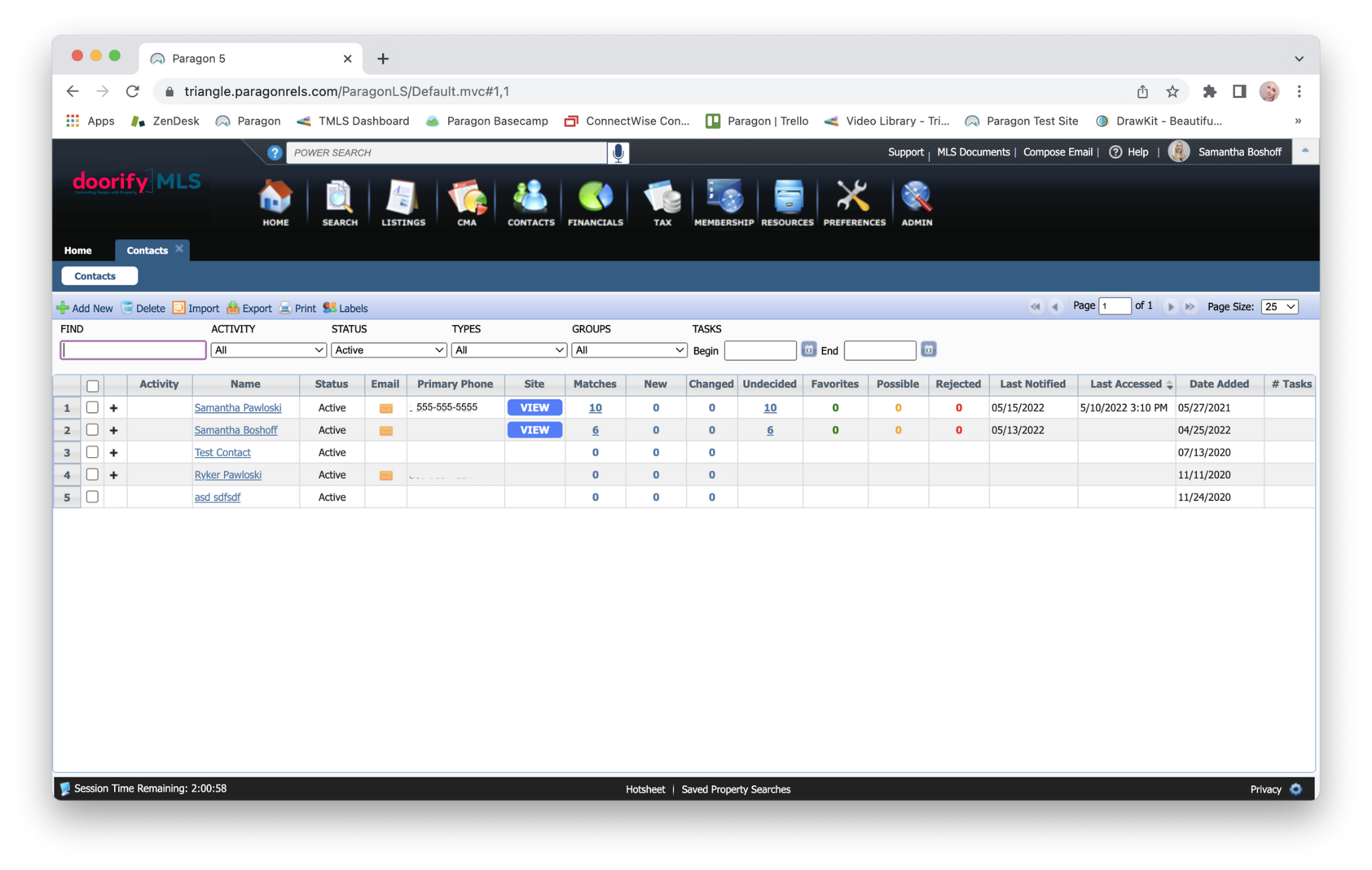1372x870 pixels.
Task: Open the Tasks End date calendar icon
Action: click(x=928, y=350)
